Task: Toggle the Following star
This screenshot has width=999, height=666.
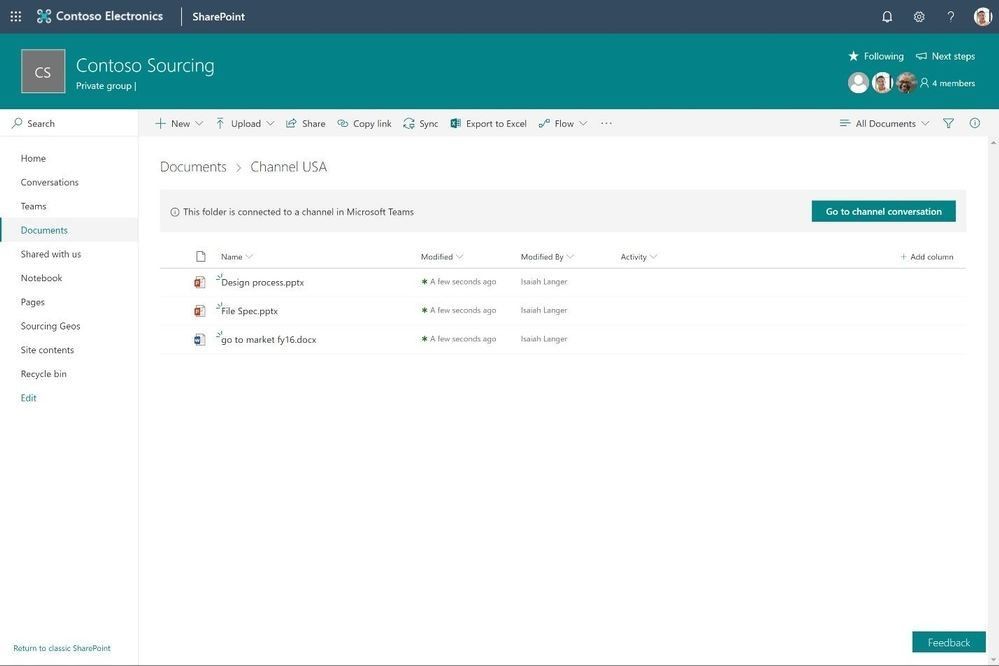Action: 875,56
